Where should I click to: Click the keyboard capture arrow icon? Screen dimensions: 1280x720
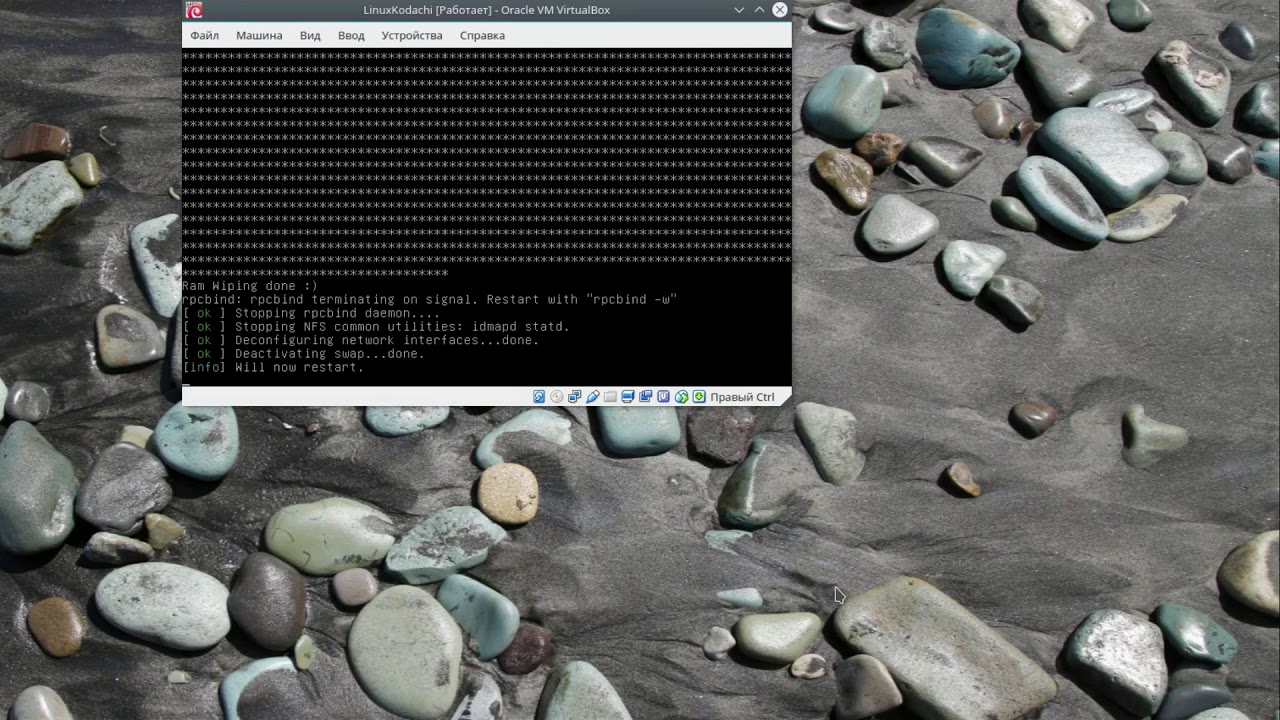click(x=699, y=397)
